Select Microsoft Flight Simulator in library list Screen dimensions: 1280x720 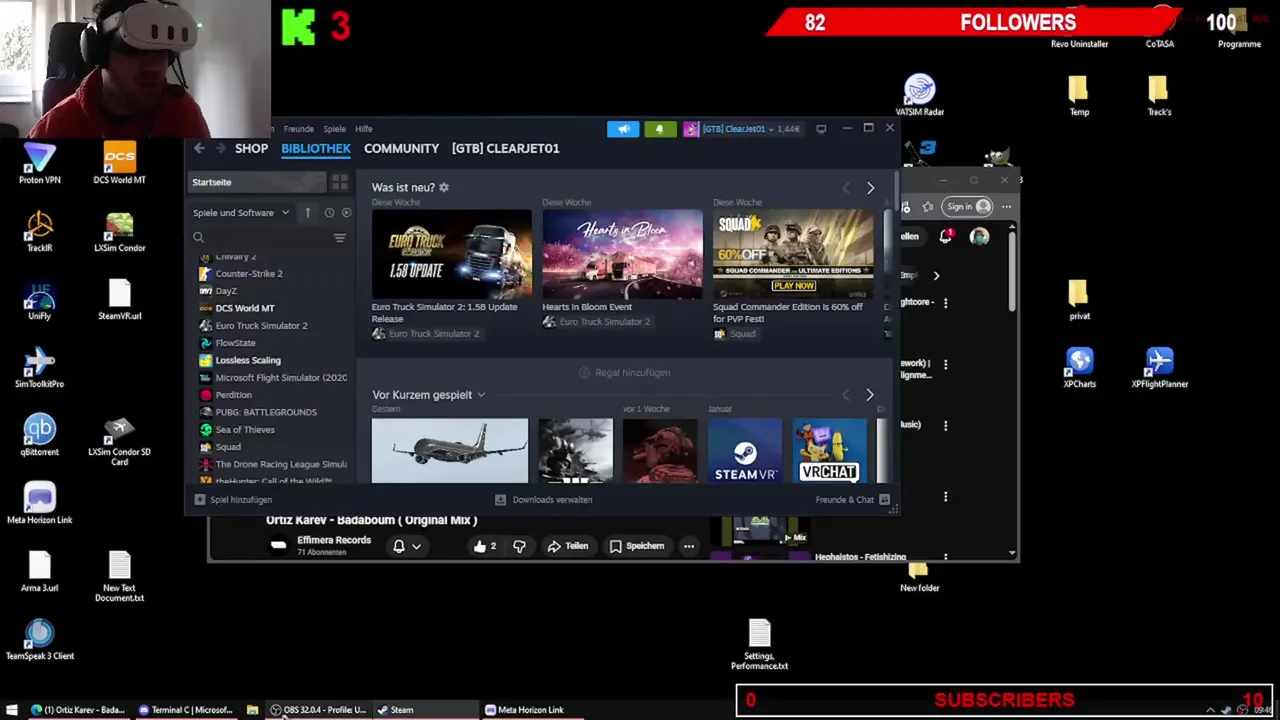pyautogui.click(x=274, y=377)
